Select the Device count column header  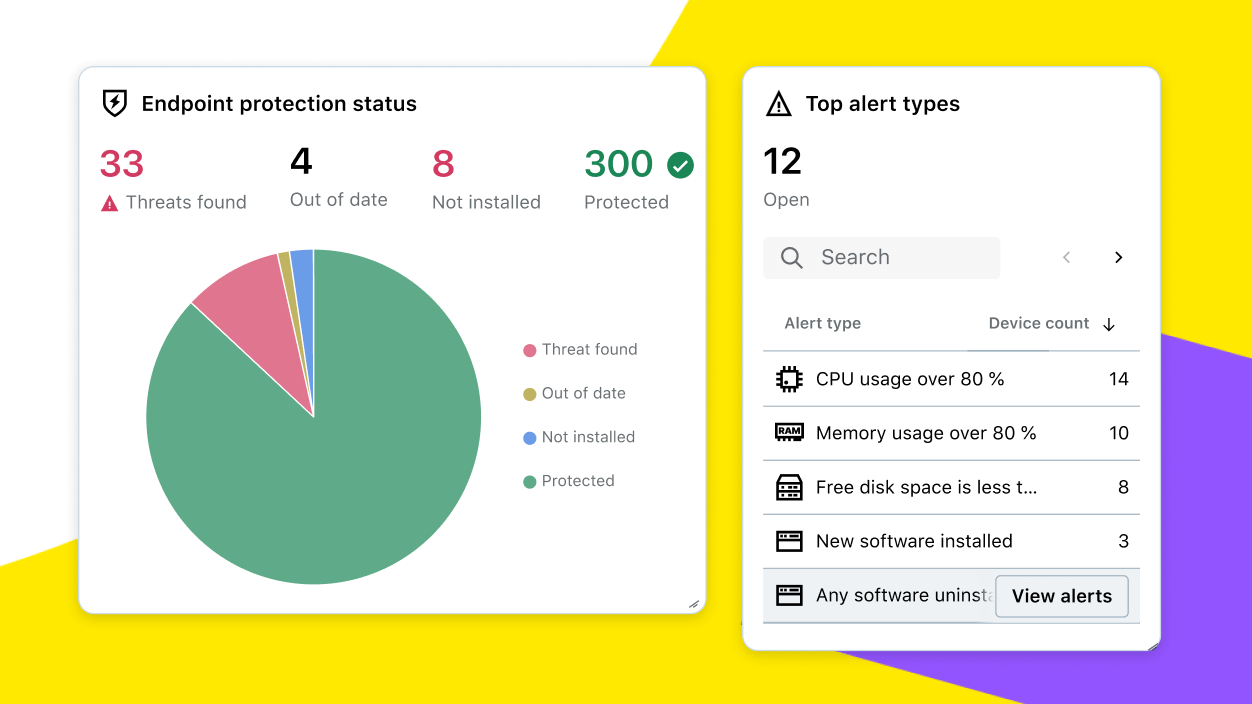tap(1040, 323)
